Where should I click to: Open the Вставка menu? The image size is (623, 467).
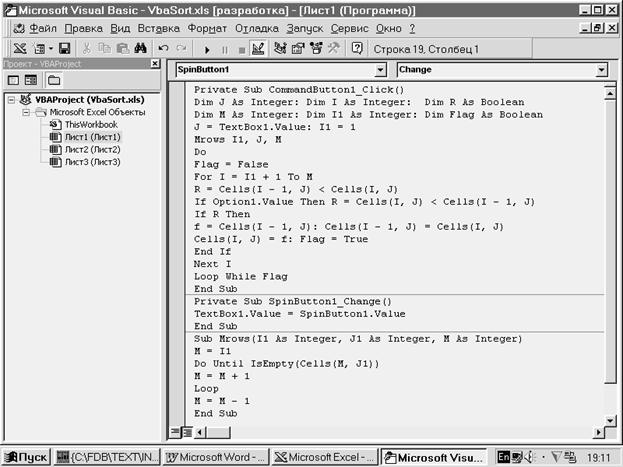[x=158, y=28]
